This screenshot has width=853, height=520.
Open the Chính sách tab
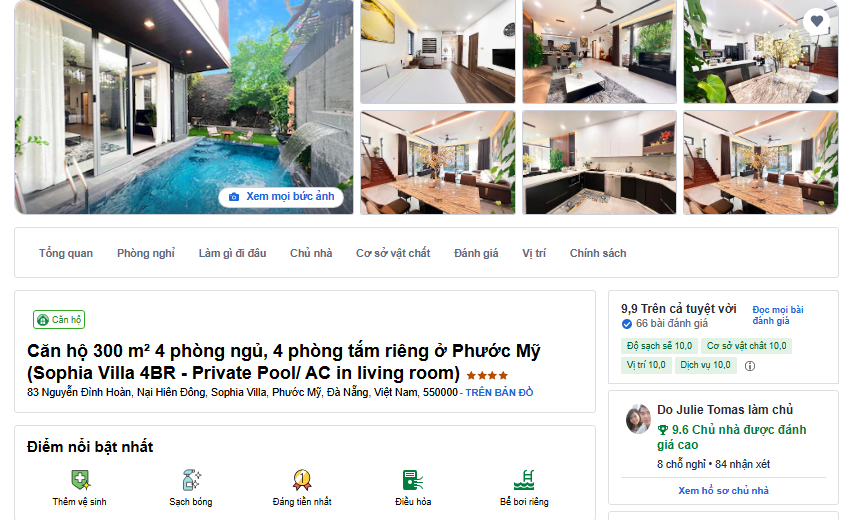pyautogui.click(x=598, y=253)
